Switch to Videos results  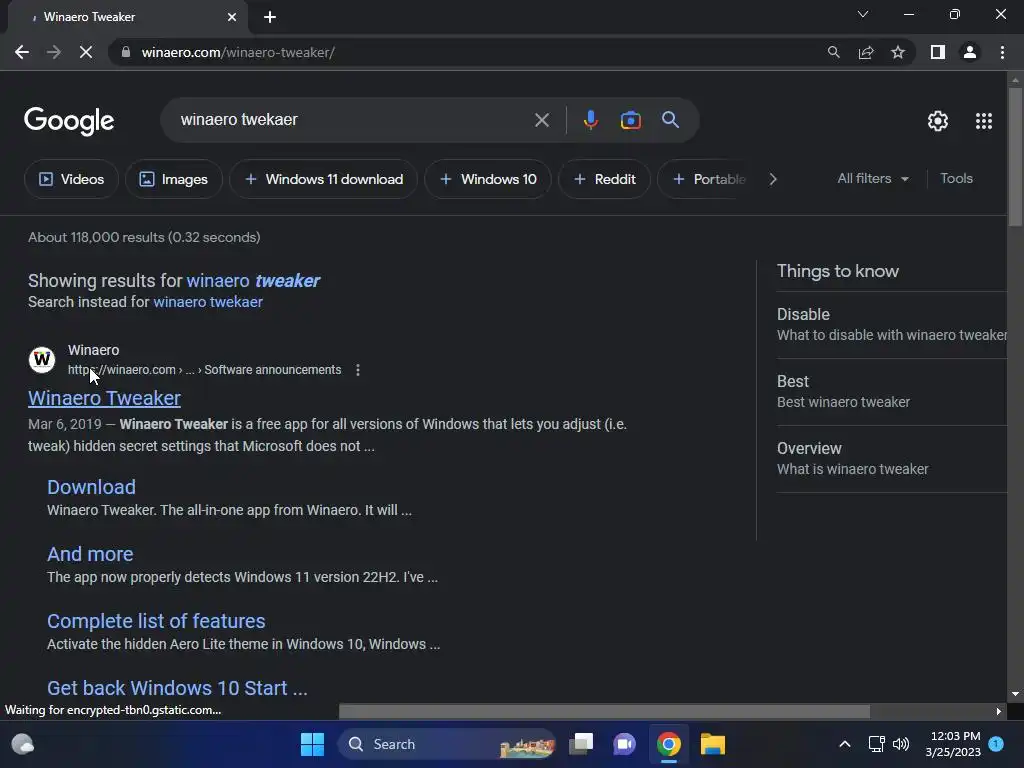tap(71, 179)
